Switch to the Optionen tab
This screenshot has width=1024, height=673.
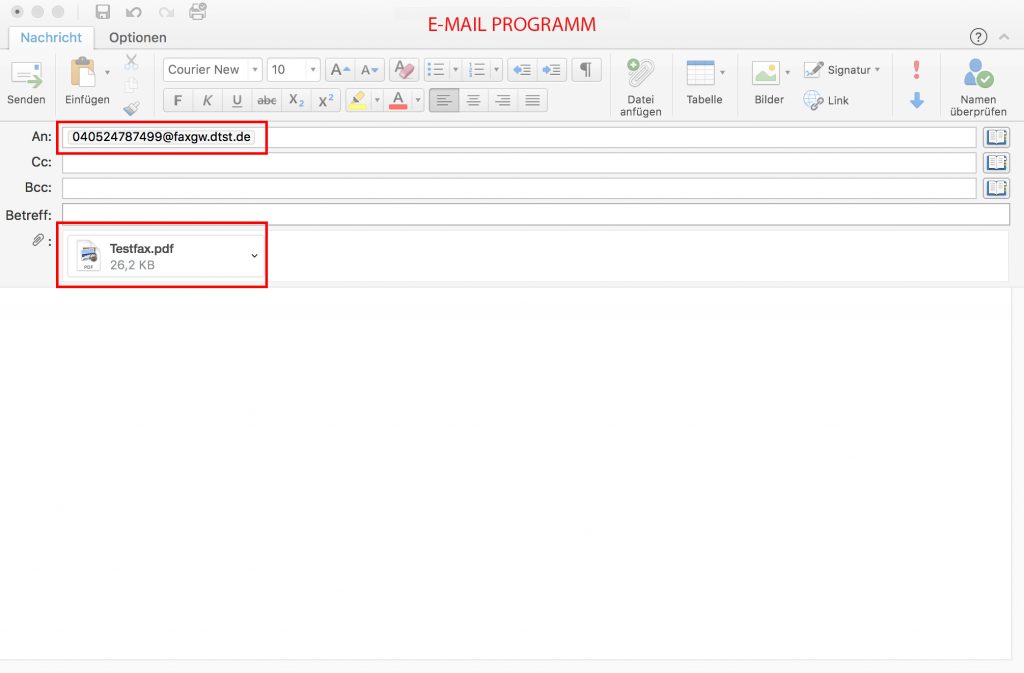[x=138, y=38]
